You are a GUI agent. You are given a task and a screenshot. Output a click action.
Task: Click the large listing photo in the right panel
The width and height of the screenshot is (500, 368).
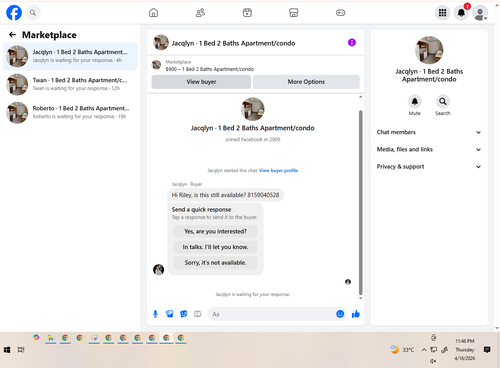tap(429, 50)
